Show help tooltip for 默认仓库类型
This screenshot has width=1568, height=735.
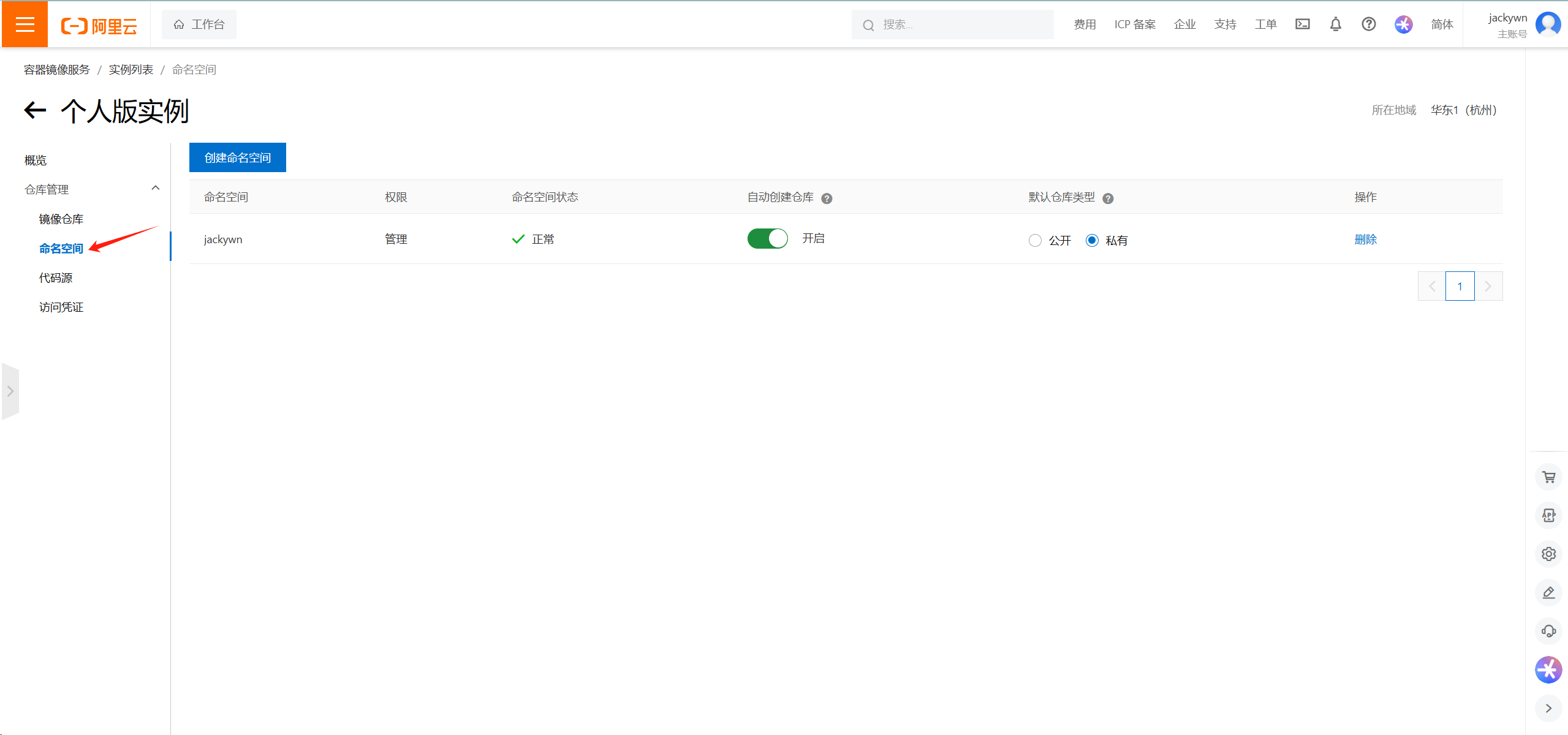1108,198
